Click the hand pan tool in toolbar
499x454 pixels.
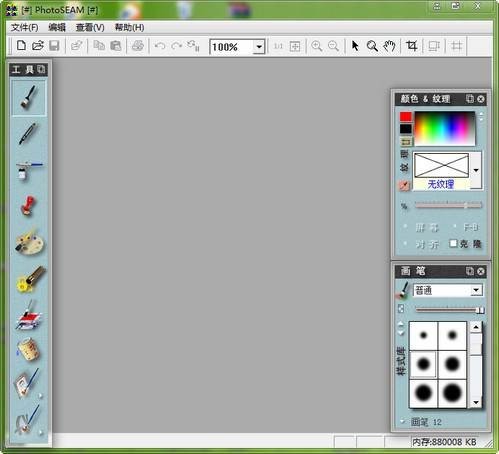[x=389, y=46]
